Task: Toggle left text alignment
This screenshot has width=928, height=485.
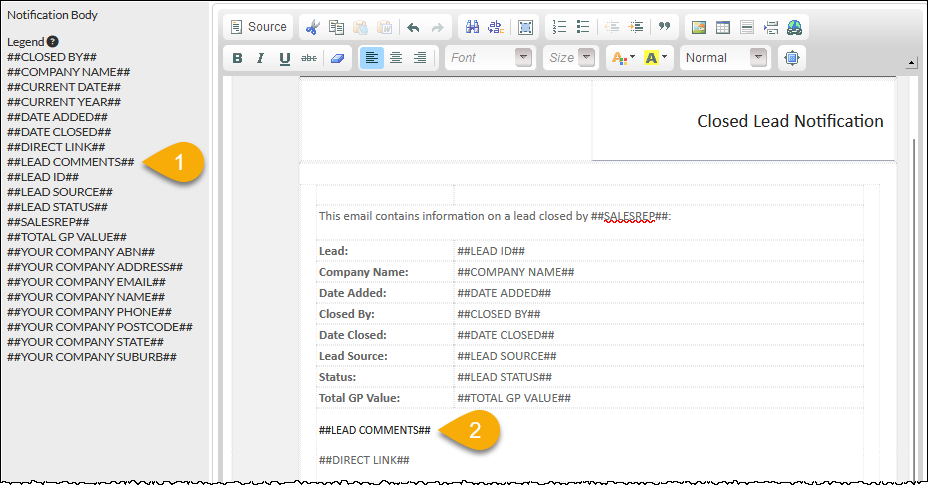Action: click(372, 58)
